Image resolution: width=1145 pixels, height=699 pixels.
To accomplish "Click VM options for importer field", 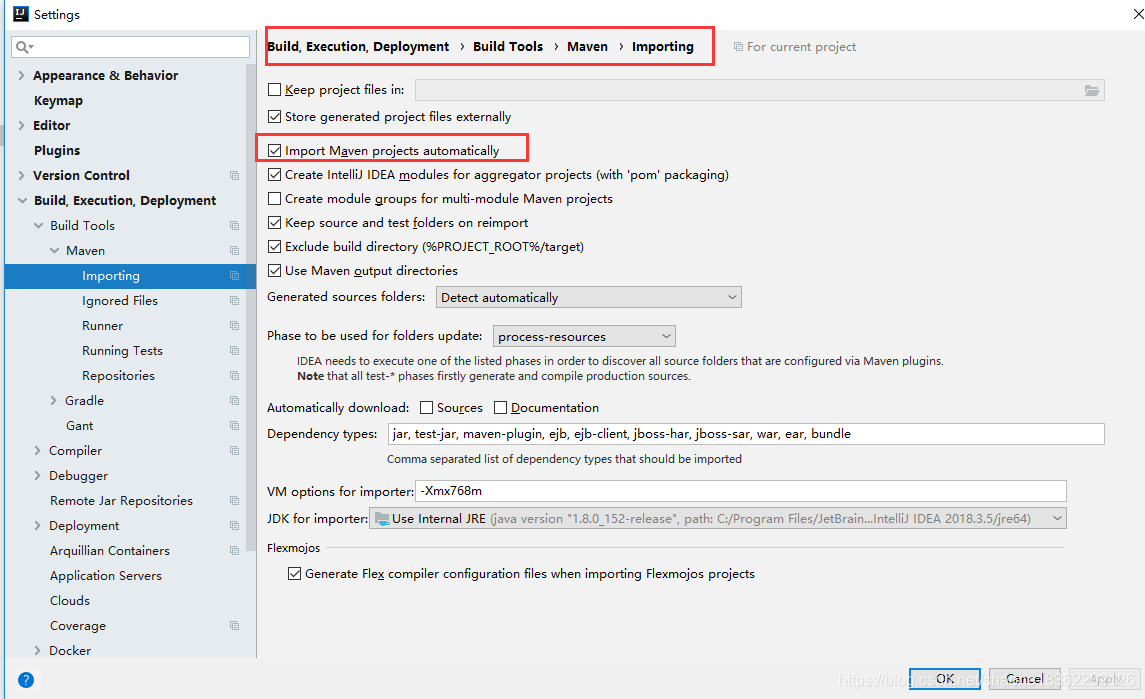I will 740,491.
